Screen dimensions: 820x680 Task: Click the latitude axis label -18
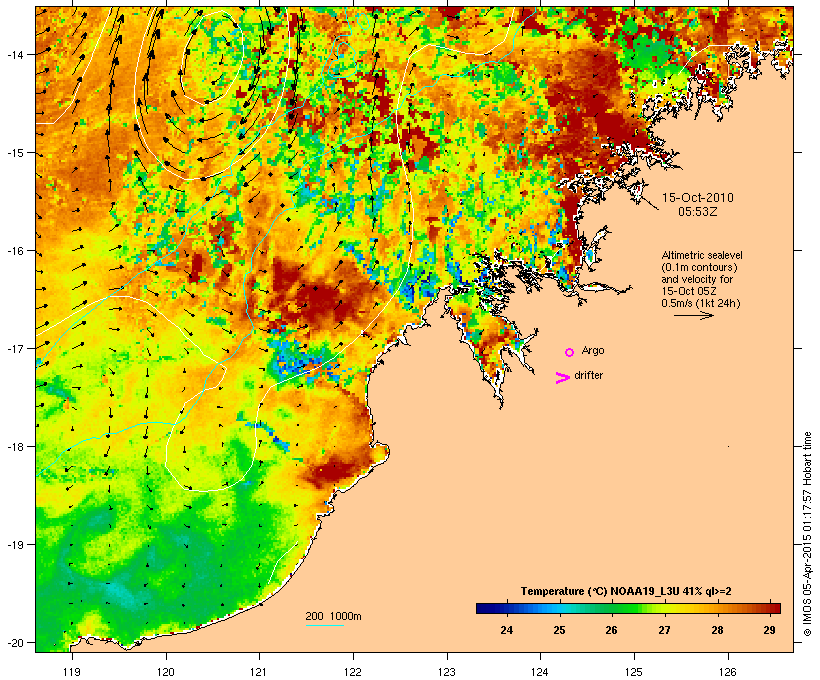(14, 446)
